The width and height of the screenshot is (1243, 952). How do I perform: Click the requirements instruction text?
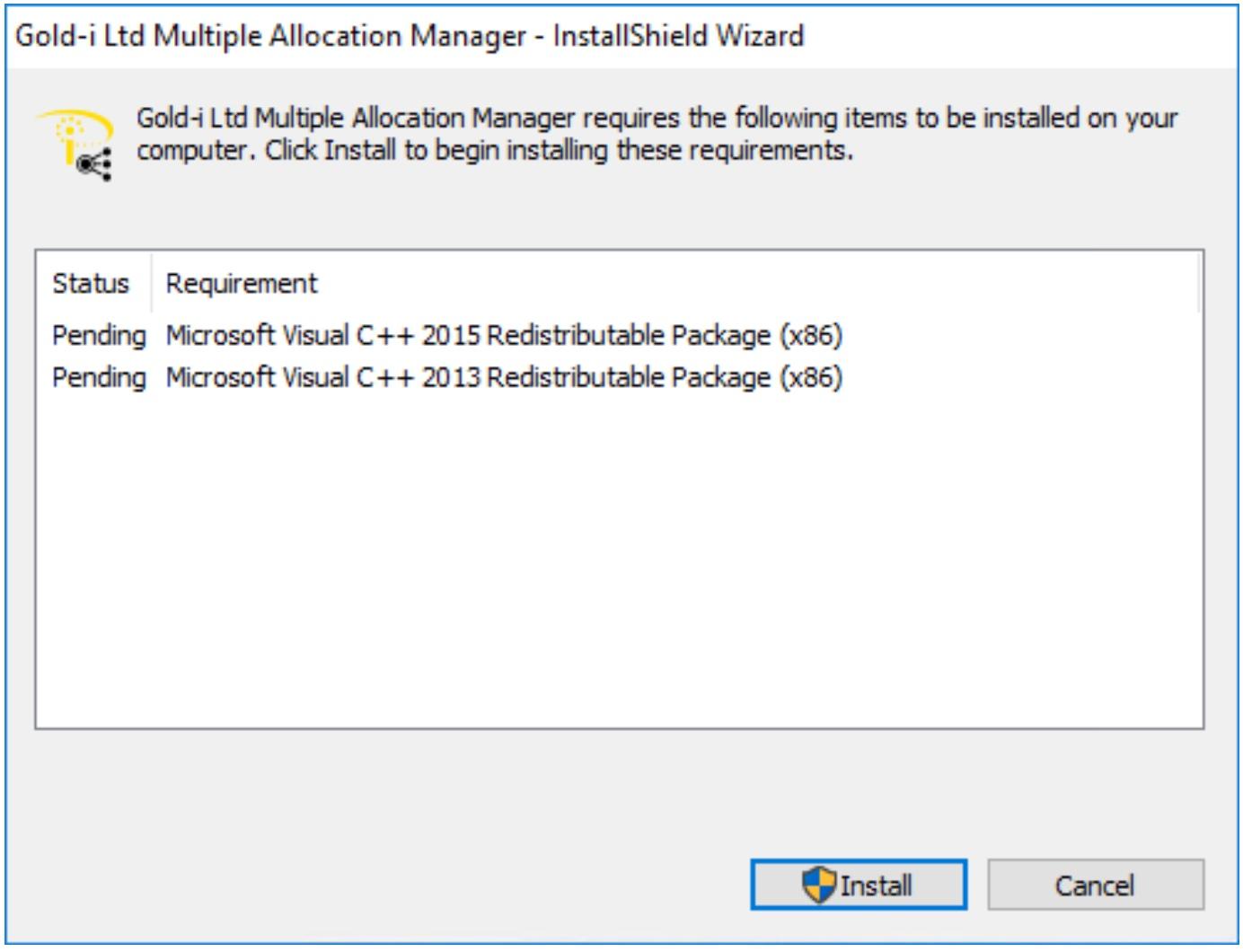(657, 134)
